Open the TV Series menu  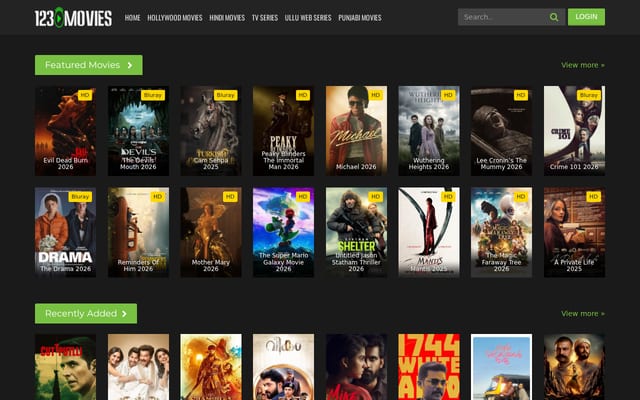(264, 18)
